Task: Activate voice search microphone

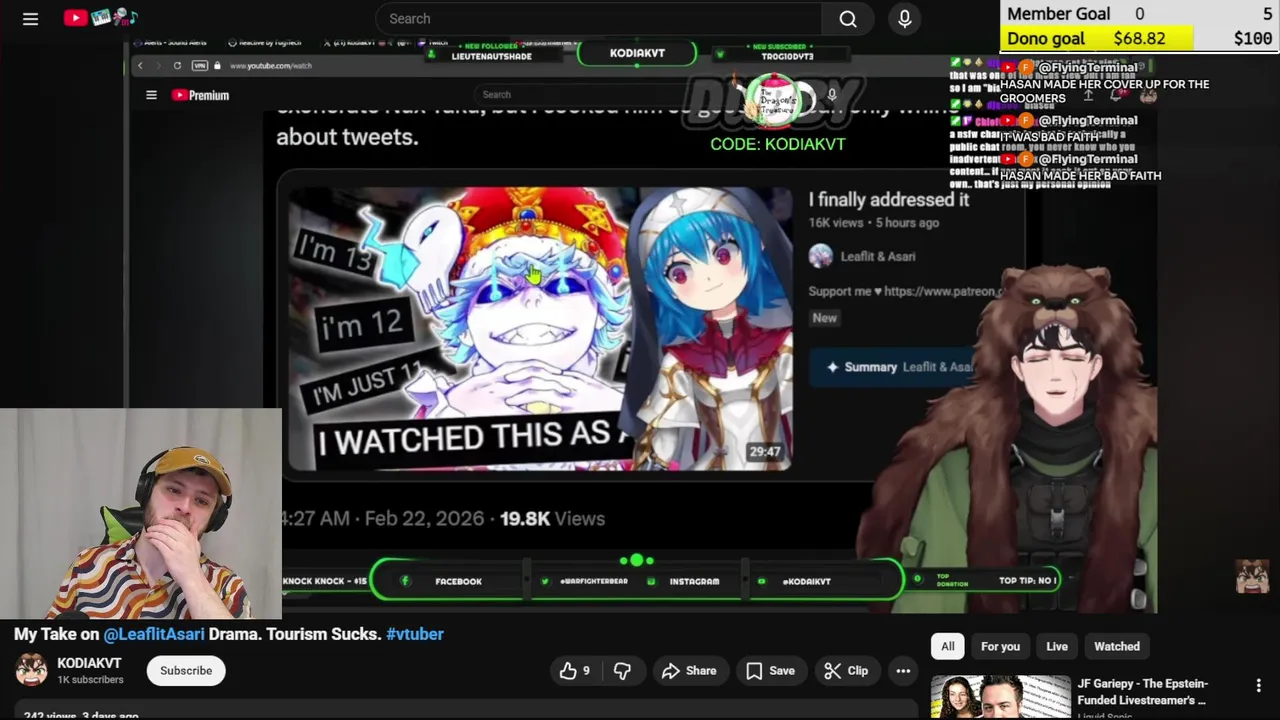Action: (x=905, y=19)
